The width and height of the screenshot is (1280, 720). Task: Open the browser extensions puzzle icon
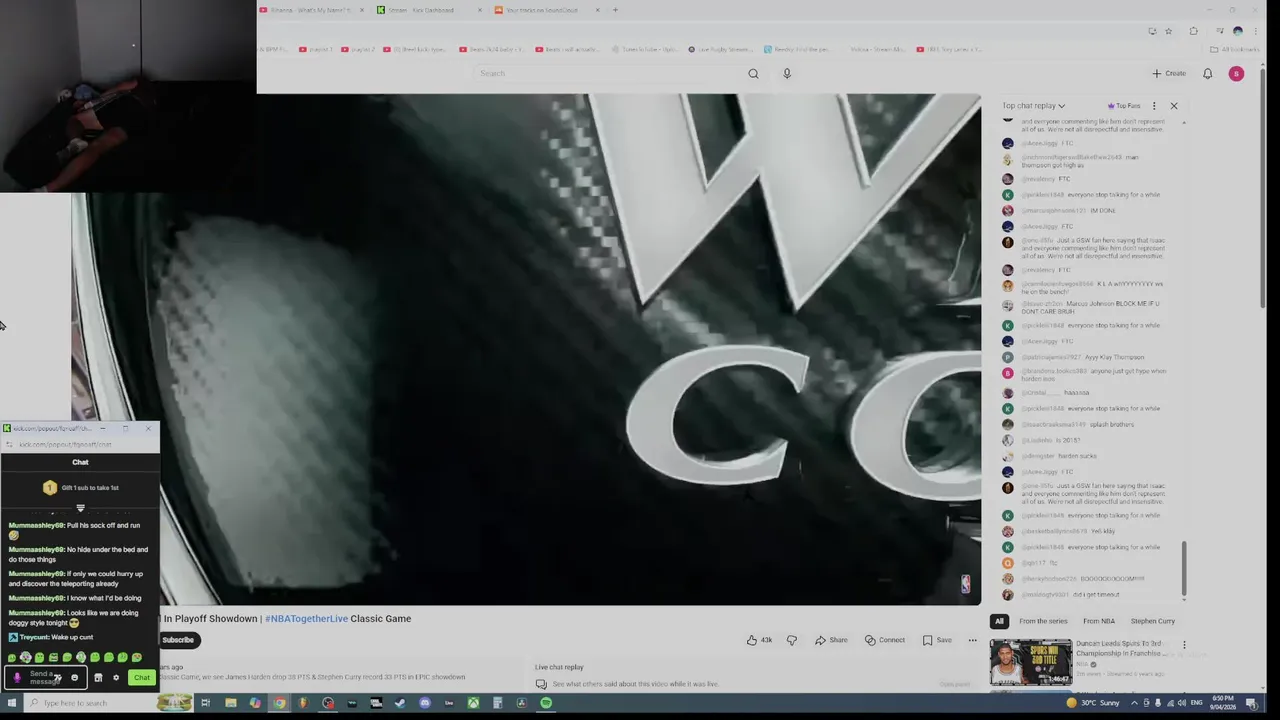(x=1193, y=31)
